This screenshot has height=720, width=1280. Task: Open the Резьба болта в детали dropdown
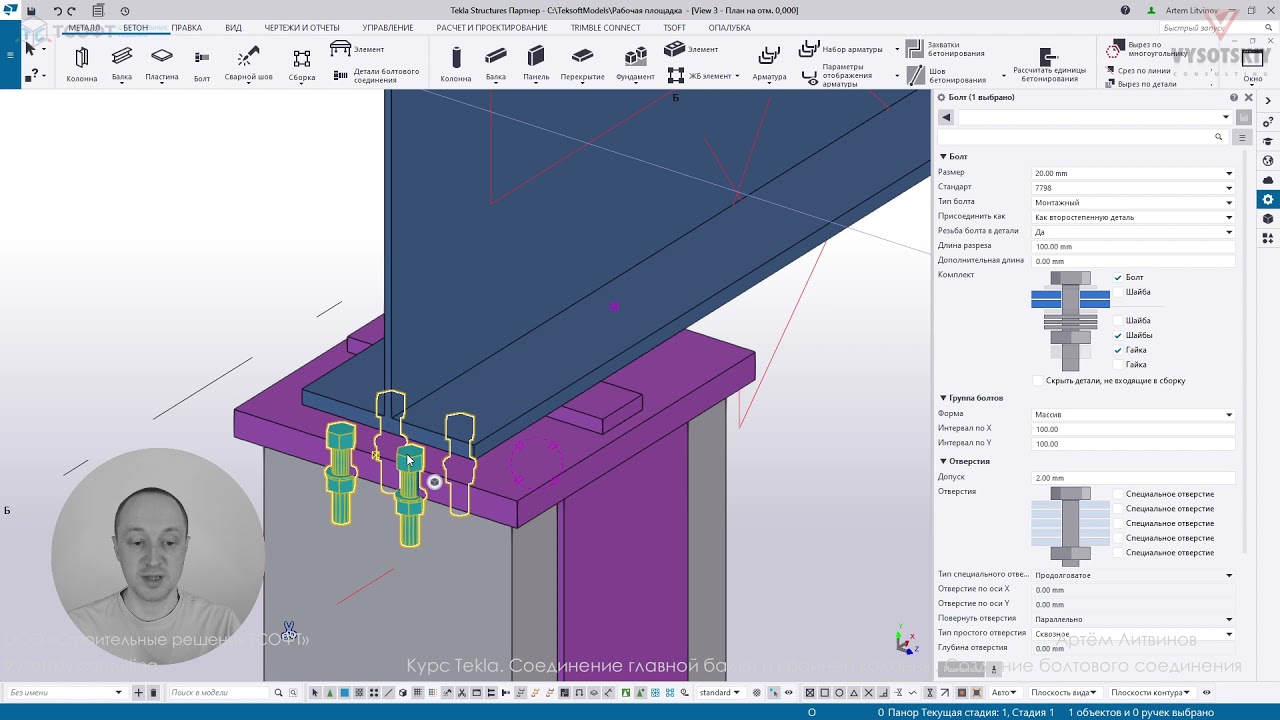(x=1133, y=232)
